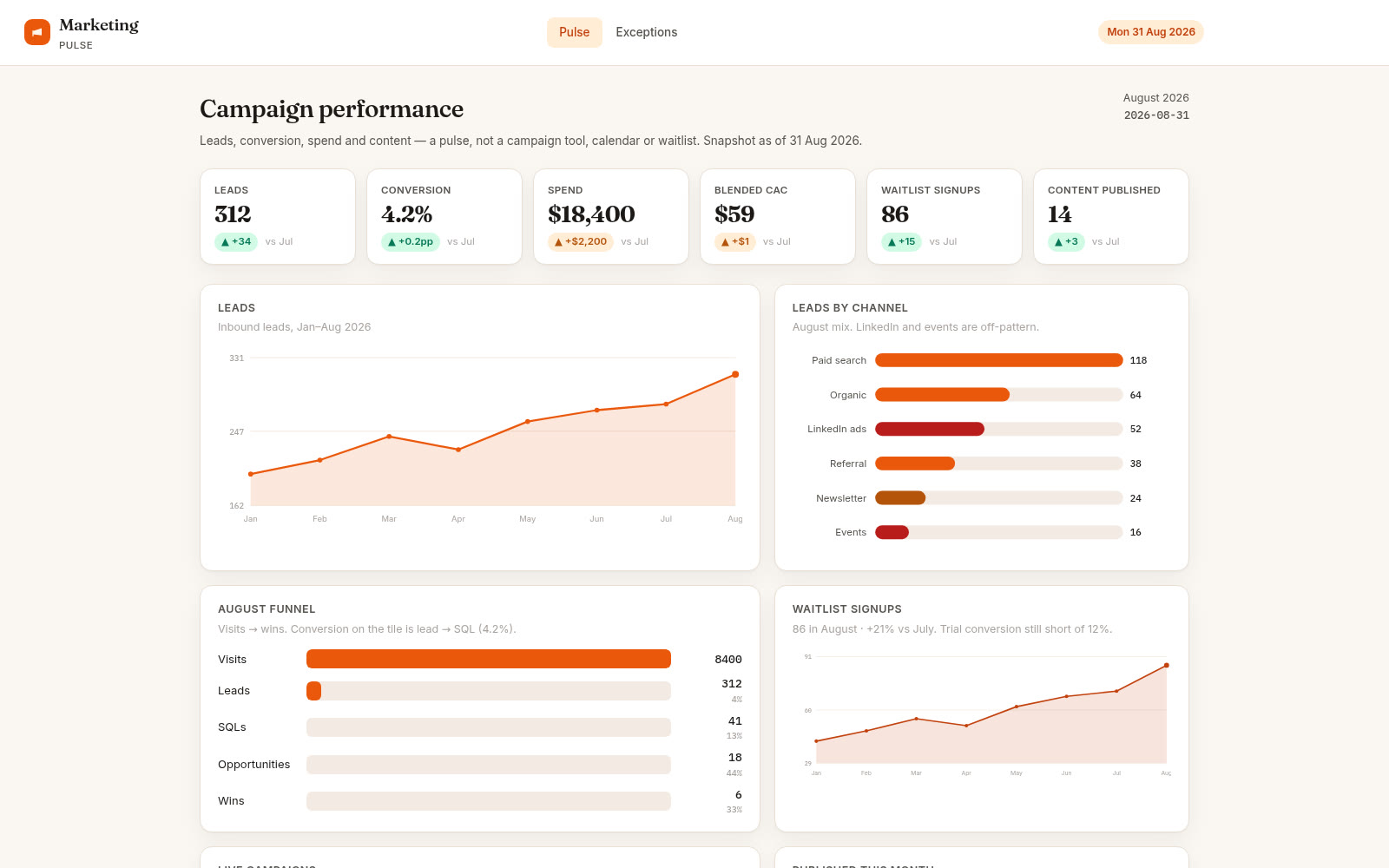
Task: Click the Events red channel bar
Action: point(892,532)
